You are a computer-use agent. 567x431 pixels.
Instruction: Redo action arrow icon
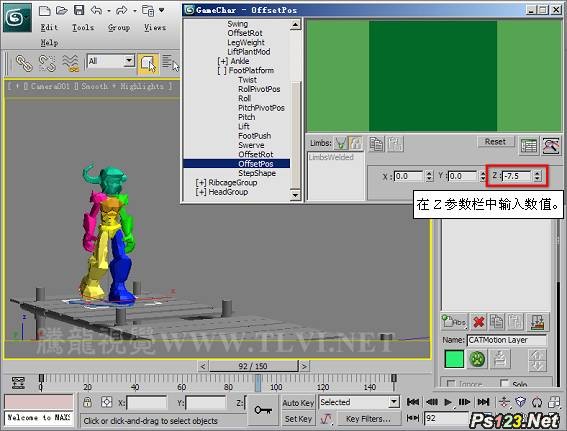(x=122, y=10)
